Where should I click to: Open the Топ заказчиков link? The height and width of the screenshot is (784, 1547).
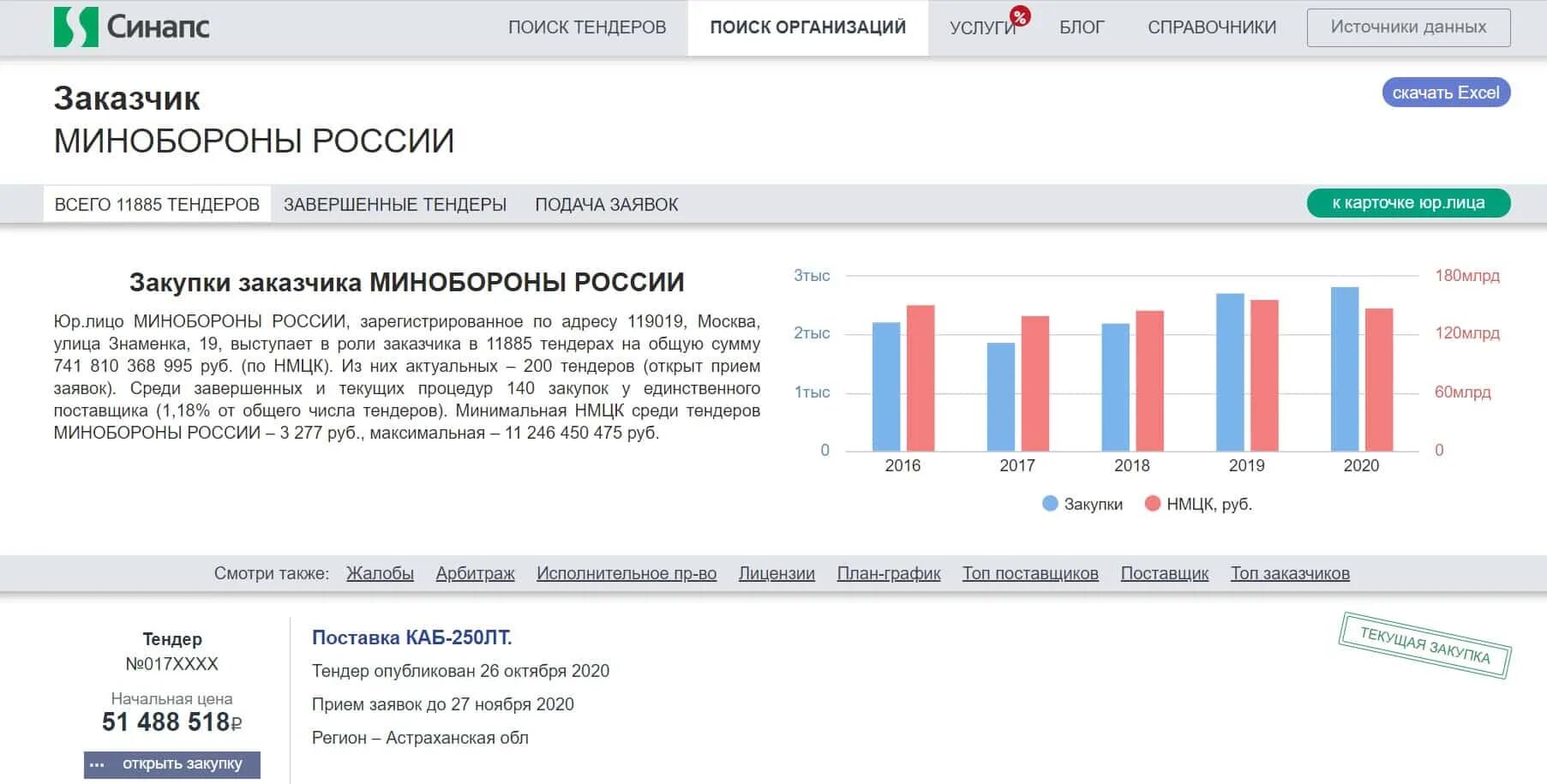click(1290, 573)
